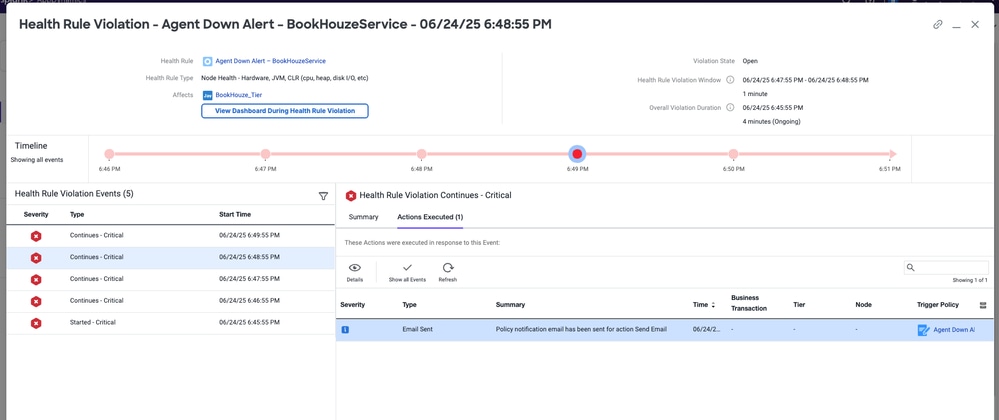Click critical icon beside Health Rule Violation Continues title
Image resolution: width=999 pixels, height=420 pixels.
350,196
